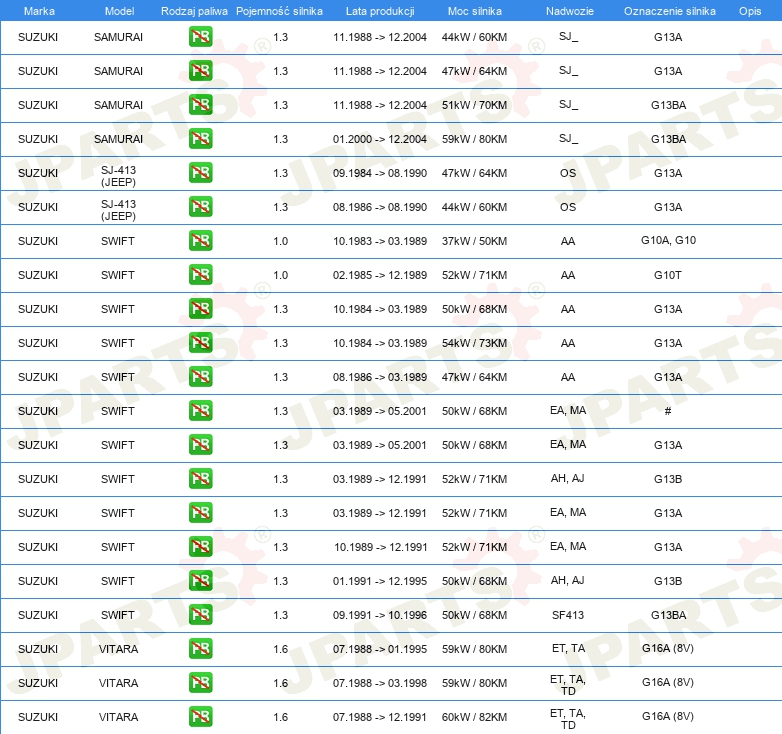Screen dimensions: 782x734
Task: Select the date range '09.1984 -> 08.1990'
Action: tap(380, 173)
